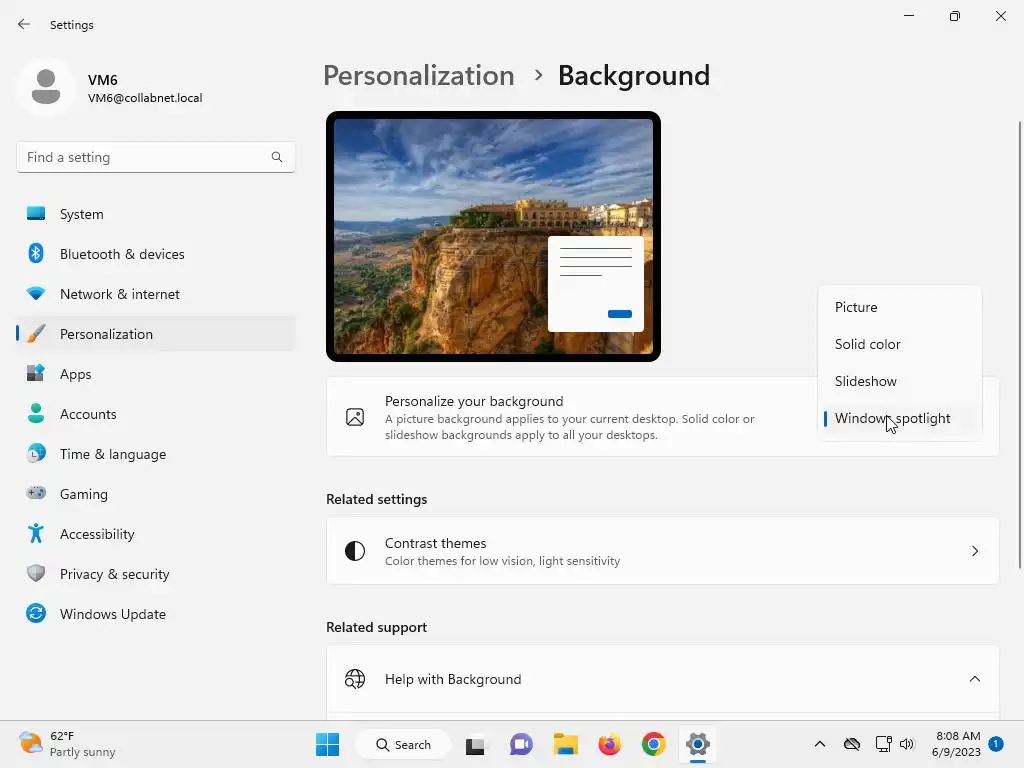Click the Gaming controller icon
Image resolution: width=1024 pixels, height=768 pixels.
tap(36, 493)
